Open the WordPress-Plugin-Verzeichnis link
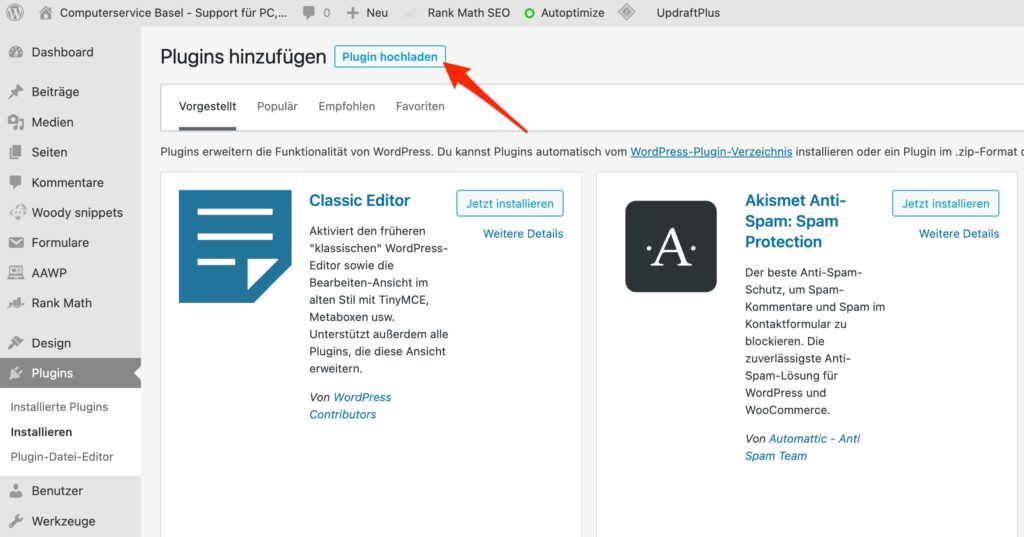This screenshot has width=1024, height=537. pyautogui.click(x=711, y=152)
